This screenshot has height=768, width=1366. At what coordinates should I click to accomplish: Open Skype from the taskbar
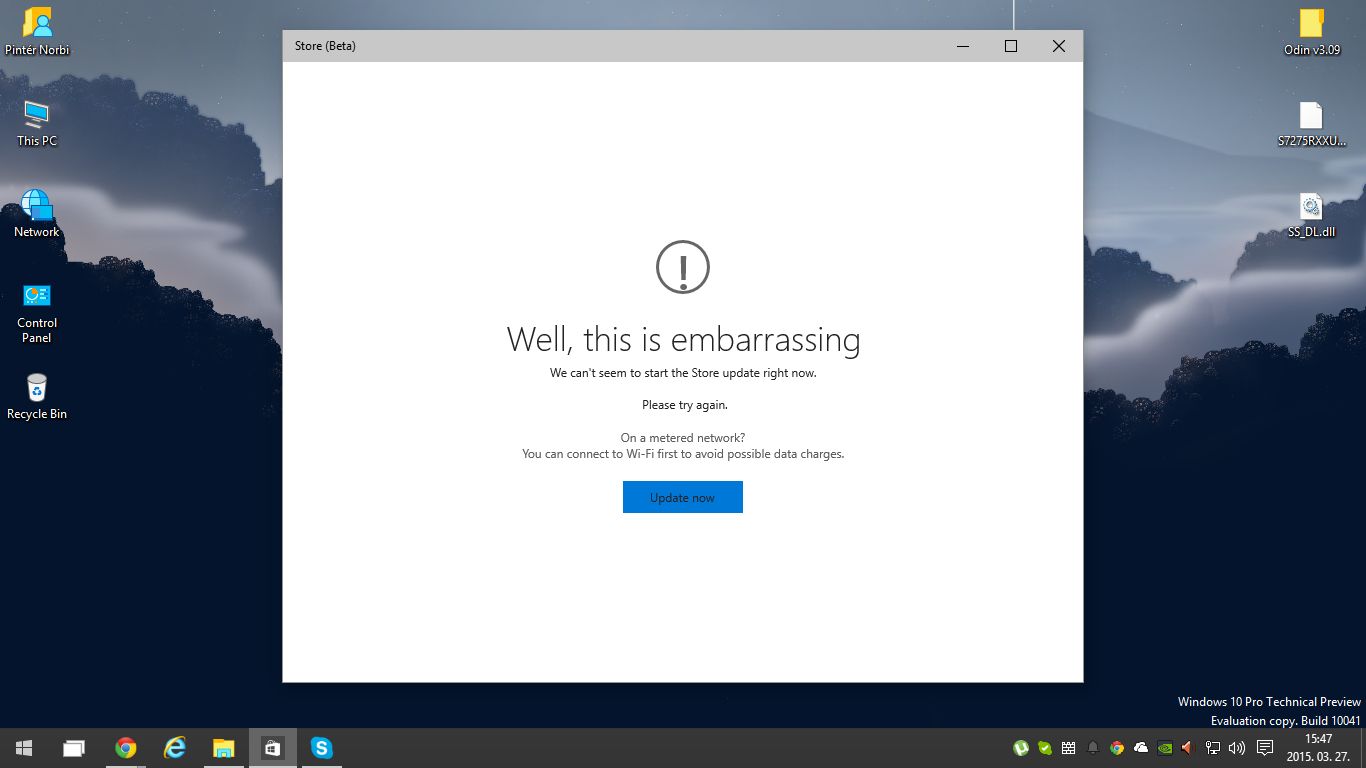321,747
